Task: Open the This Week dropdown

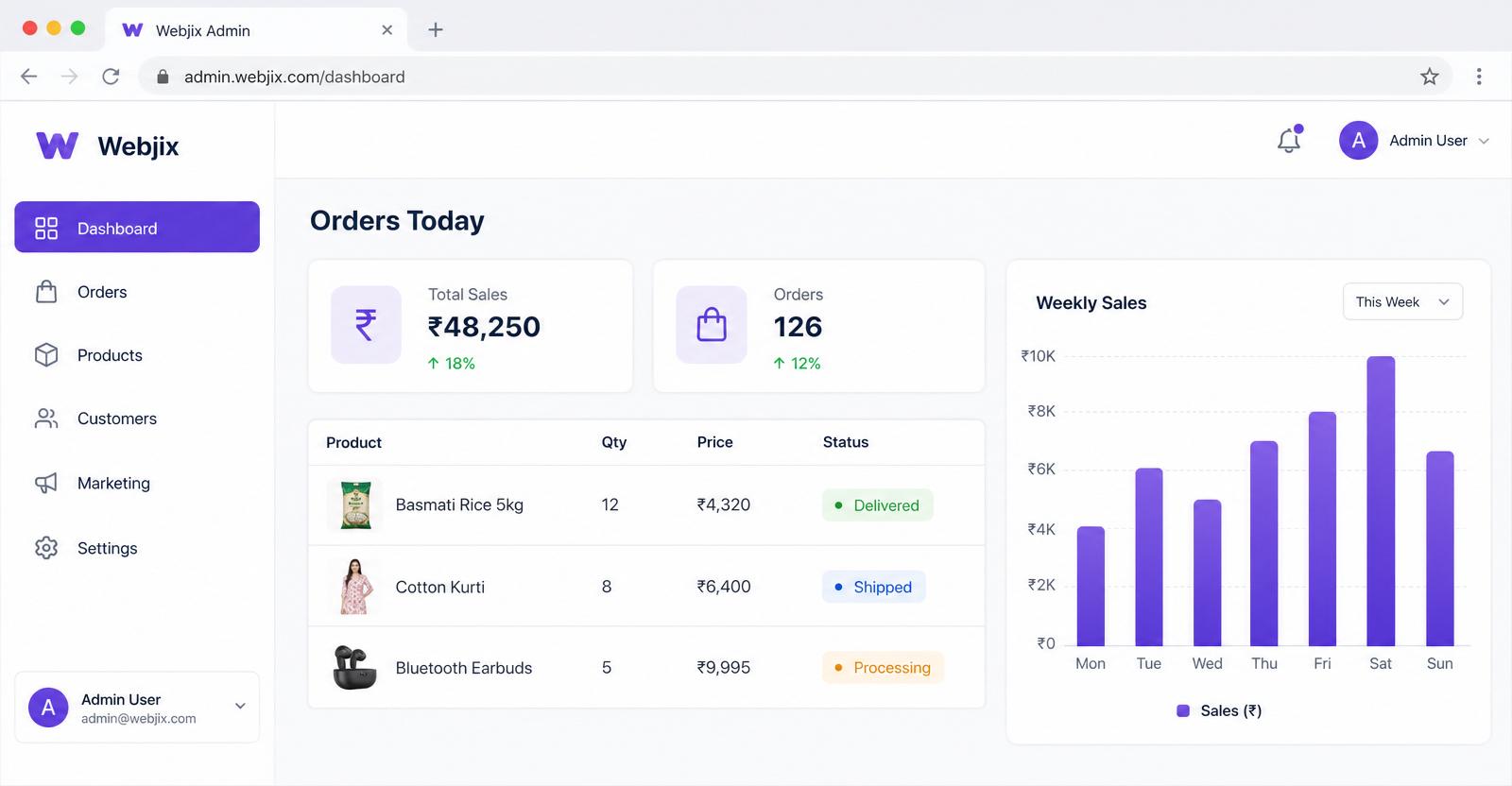Action: (1402, 301)
